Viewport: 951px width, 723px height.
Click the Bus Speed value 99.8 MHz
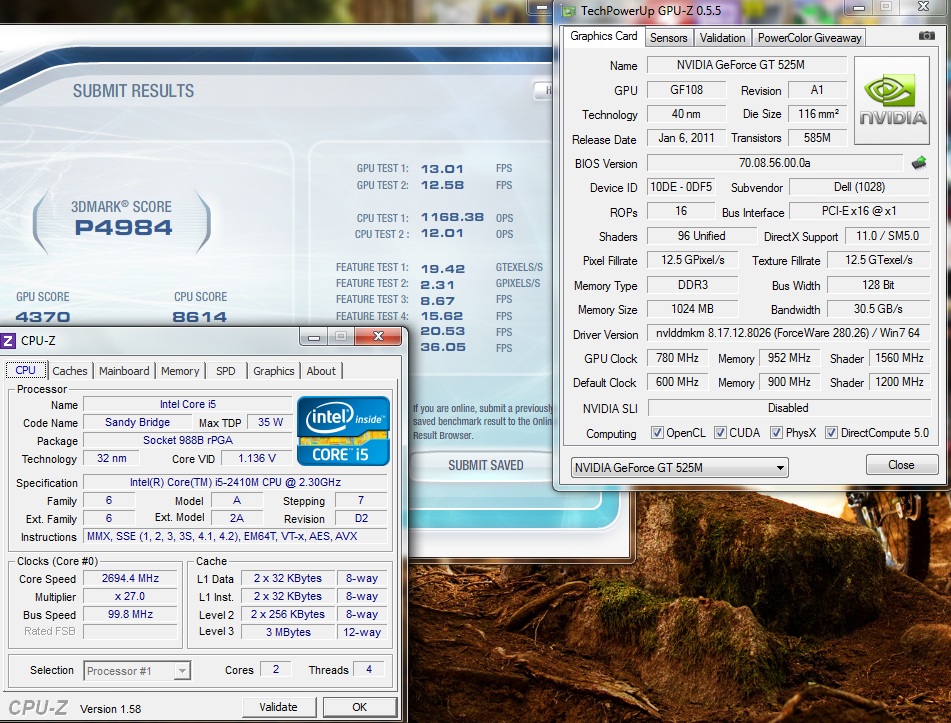coord(130,614)
